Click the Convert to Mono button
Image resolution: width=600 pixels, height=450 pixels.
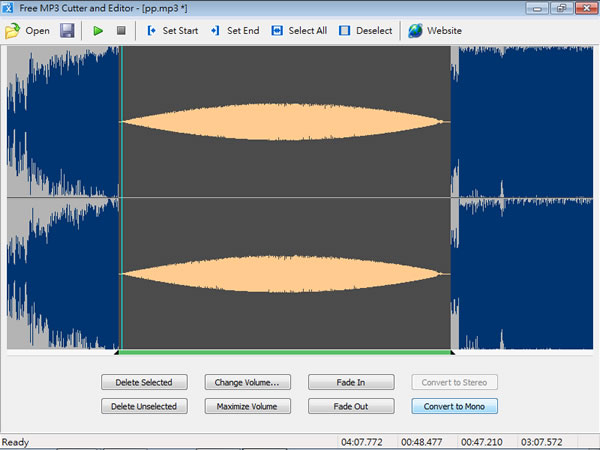(454, 406)
